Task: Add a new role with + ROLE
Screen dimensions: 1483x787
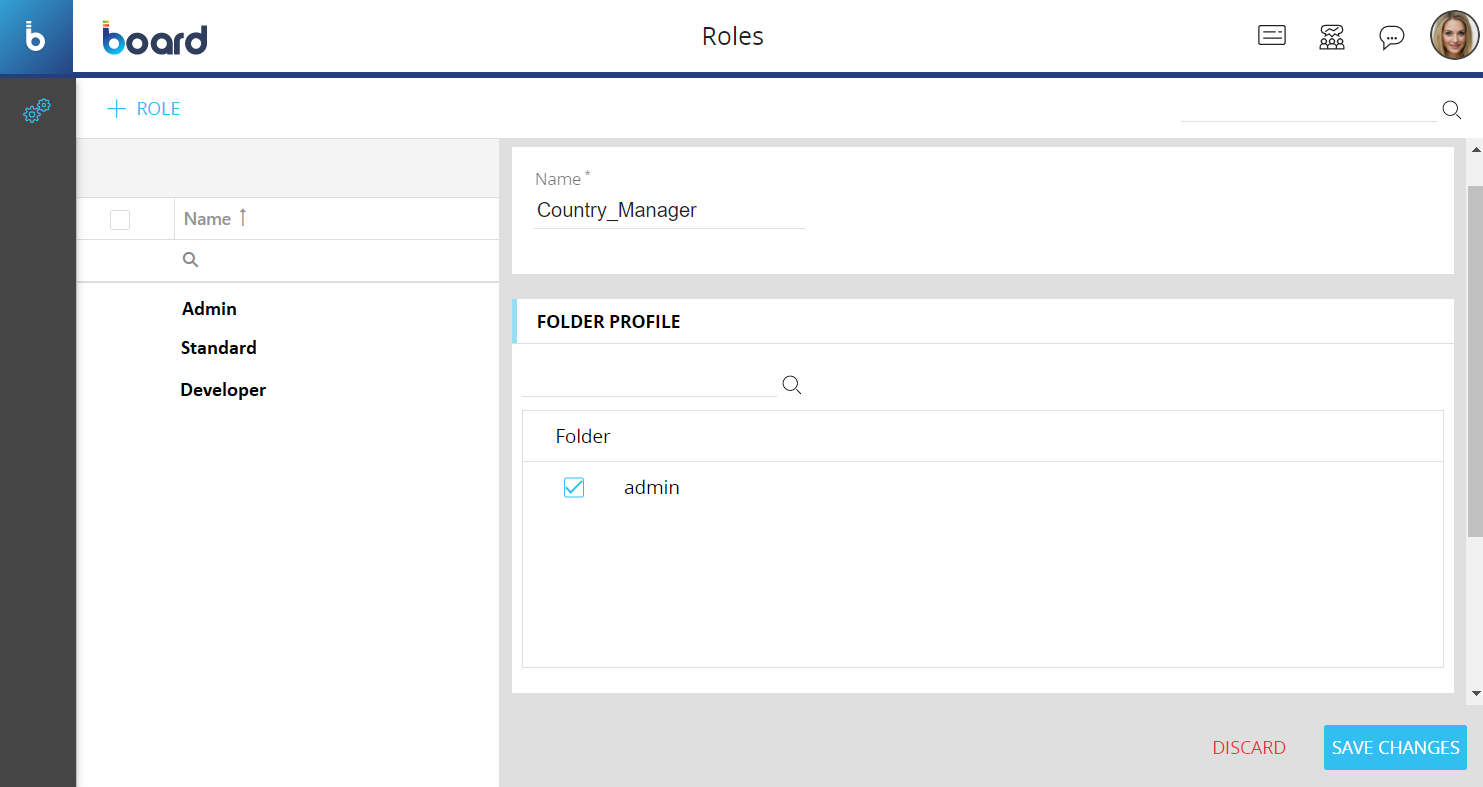Action: click(144, 109)
